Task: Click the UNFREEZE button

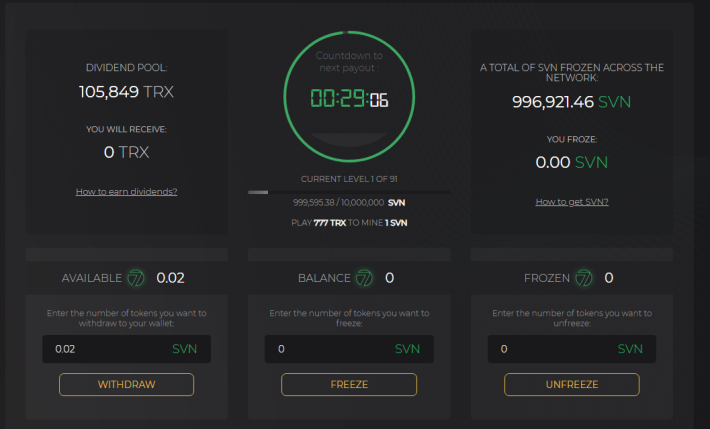Action: click(x=572, y=385)
